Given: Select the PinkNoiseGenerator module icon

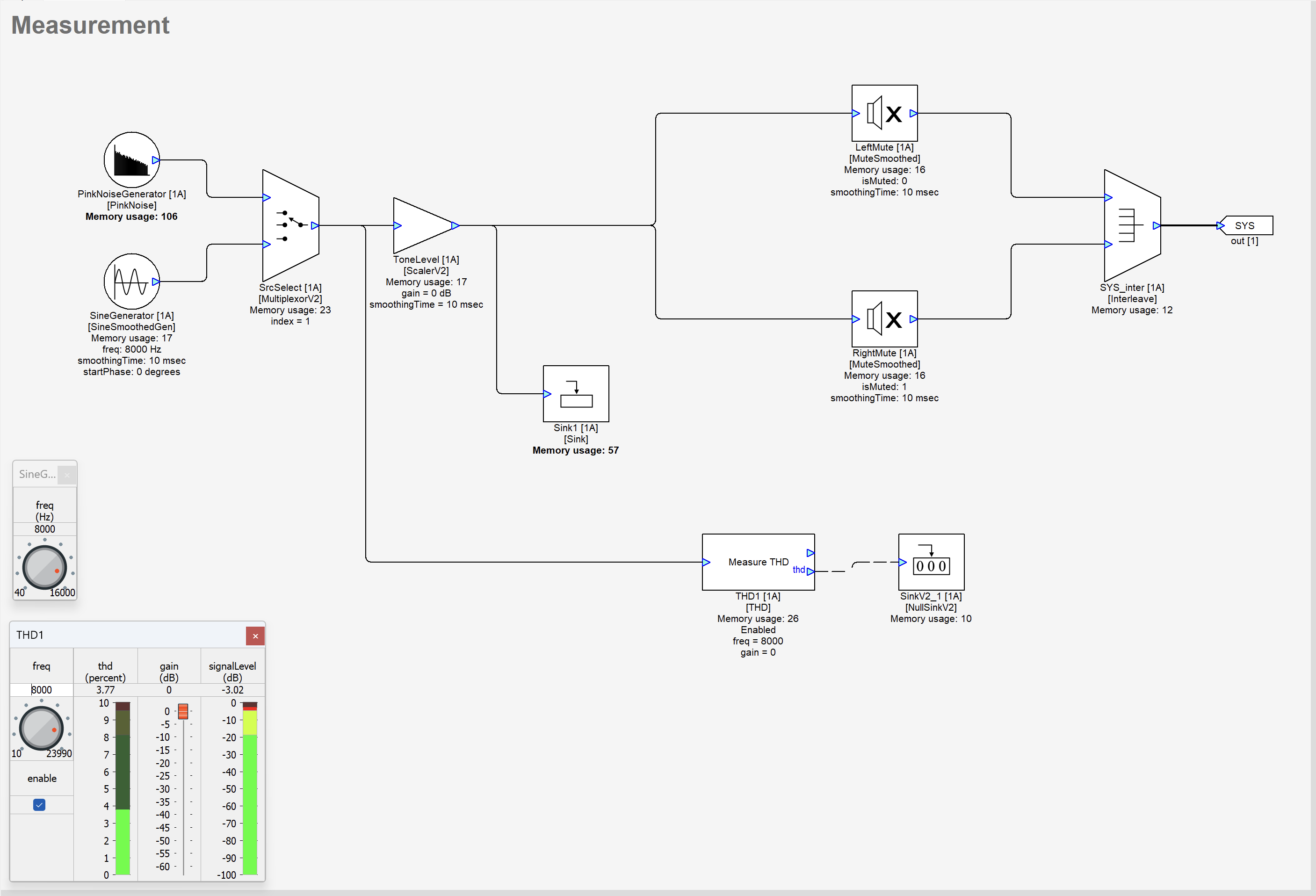Looking at the screenshot, I should 131,160.
